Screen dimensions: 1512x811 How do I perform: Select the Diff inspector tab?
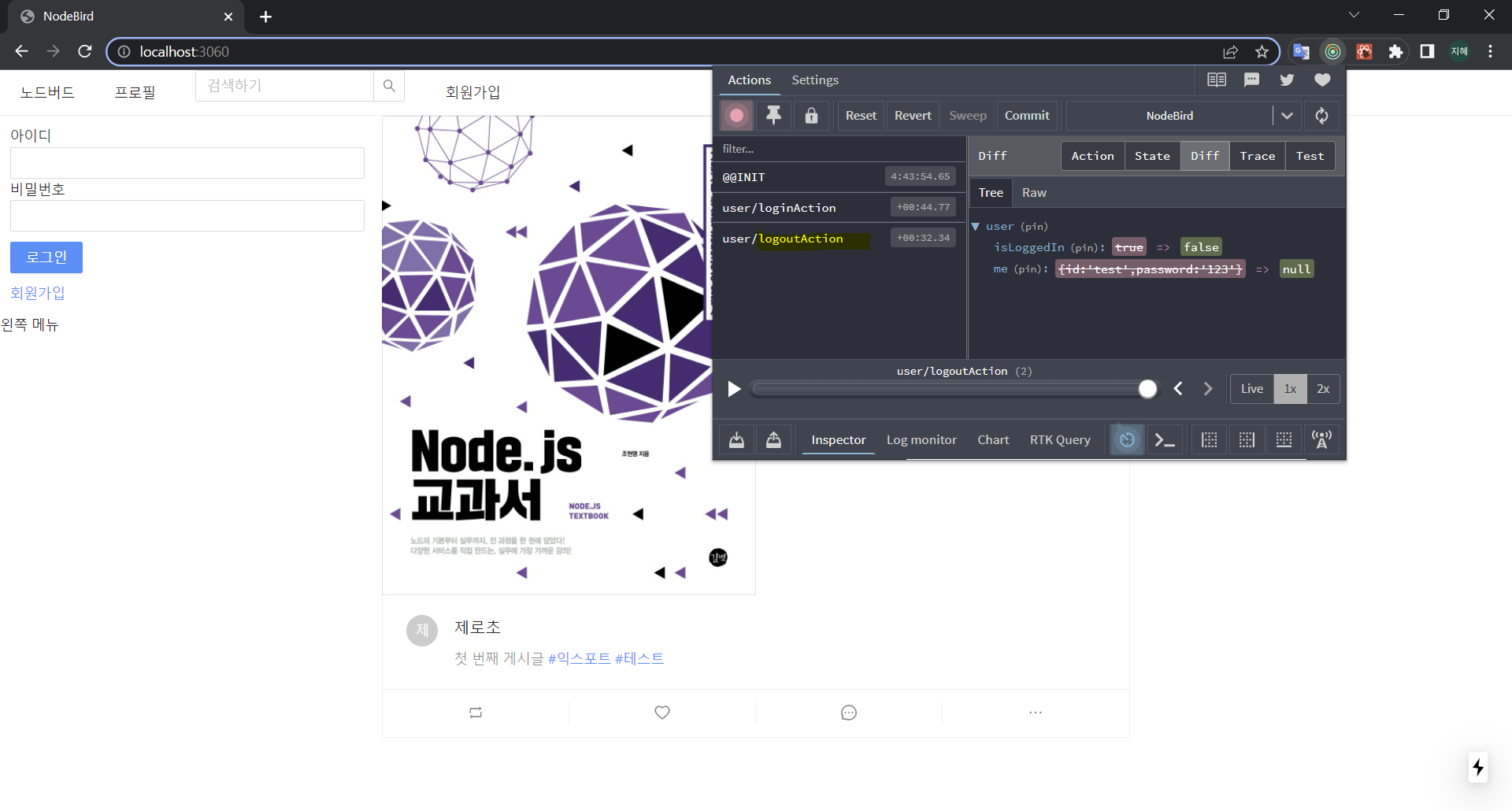click(1205, 156)
